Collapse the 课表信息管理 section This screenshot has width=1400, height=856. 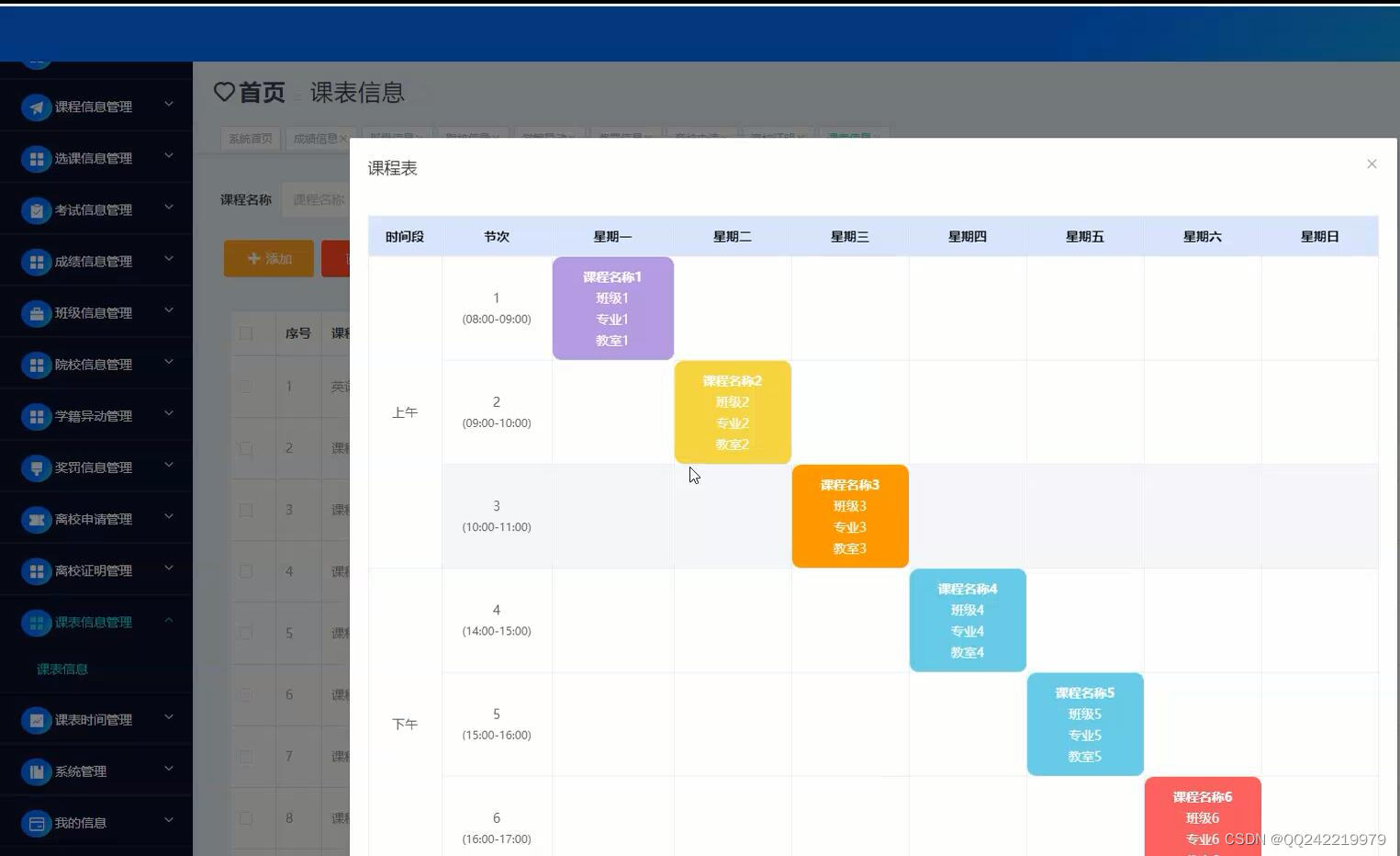169,620
